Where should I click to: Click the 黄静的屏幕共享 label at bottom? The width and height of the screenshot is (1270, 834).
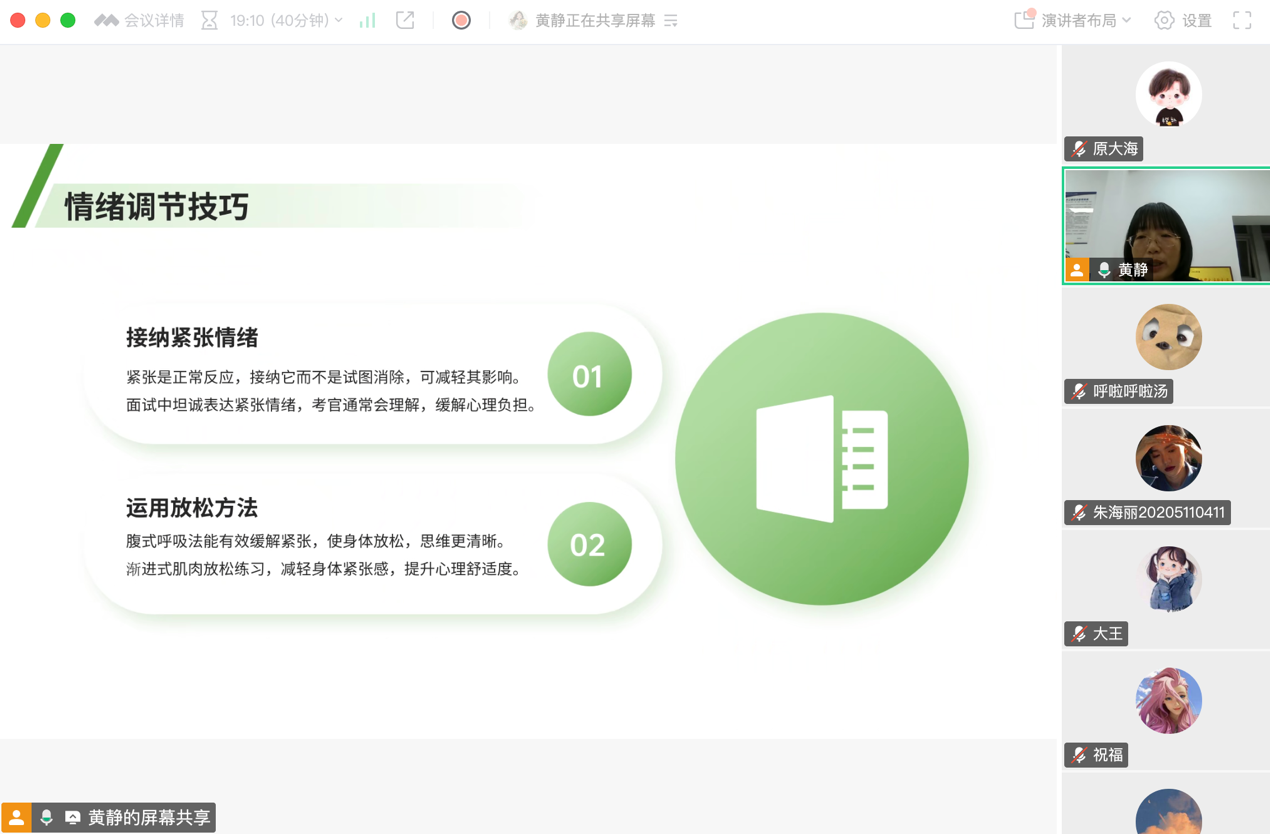pyautogui.click(x=149, y=818)
